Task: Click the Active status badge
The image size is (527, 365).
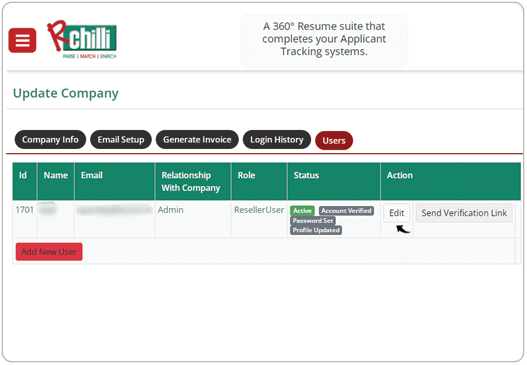Action: click(x=302, y=211)
